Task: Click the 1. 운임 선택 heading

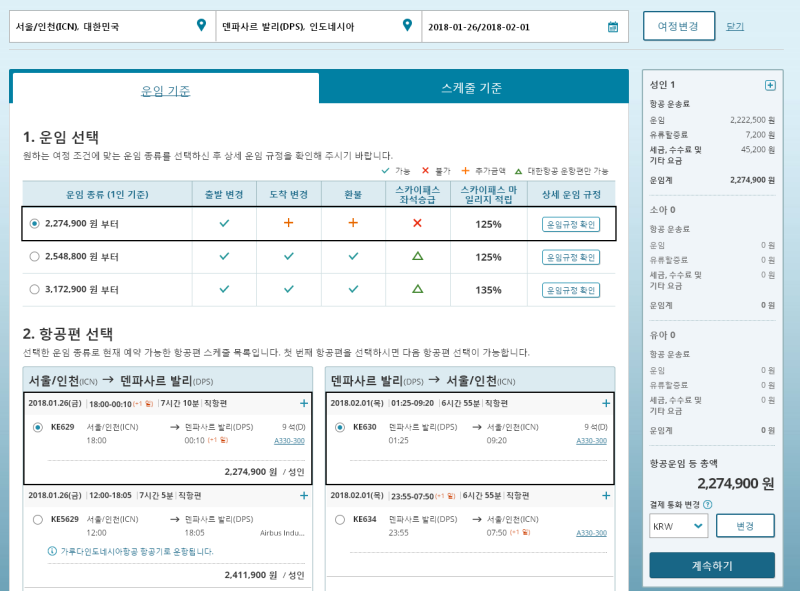Action: [61, 137]
